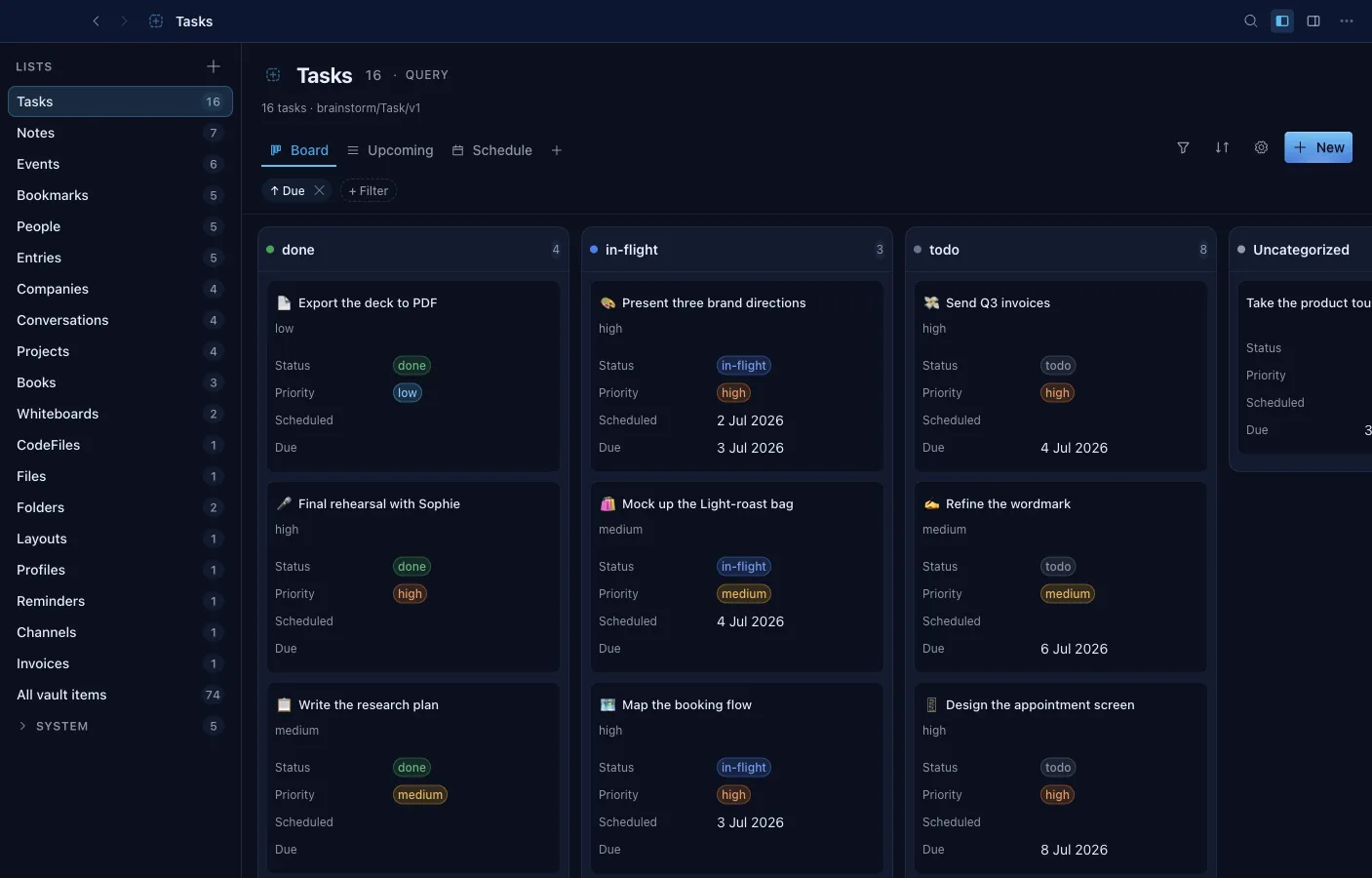The image size is (1372, 878).
Task: Click the Tasks type icon beside heading
Action: point(273,75)
